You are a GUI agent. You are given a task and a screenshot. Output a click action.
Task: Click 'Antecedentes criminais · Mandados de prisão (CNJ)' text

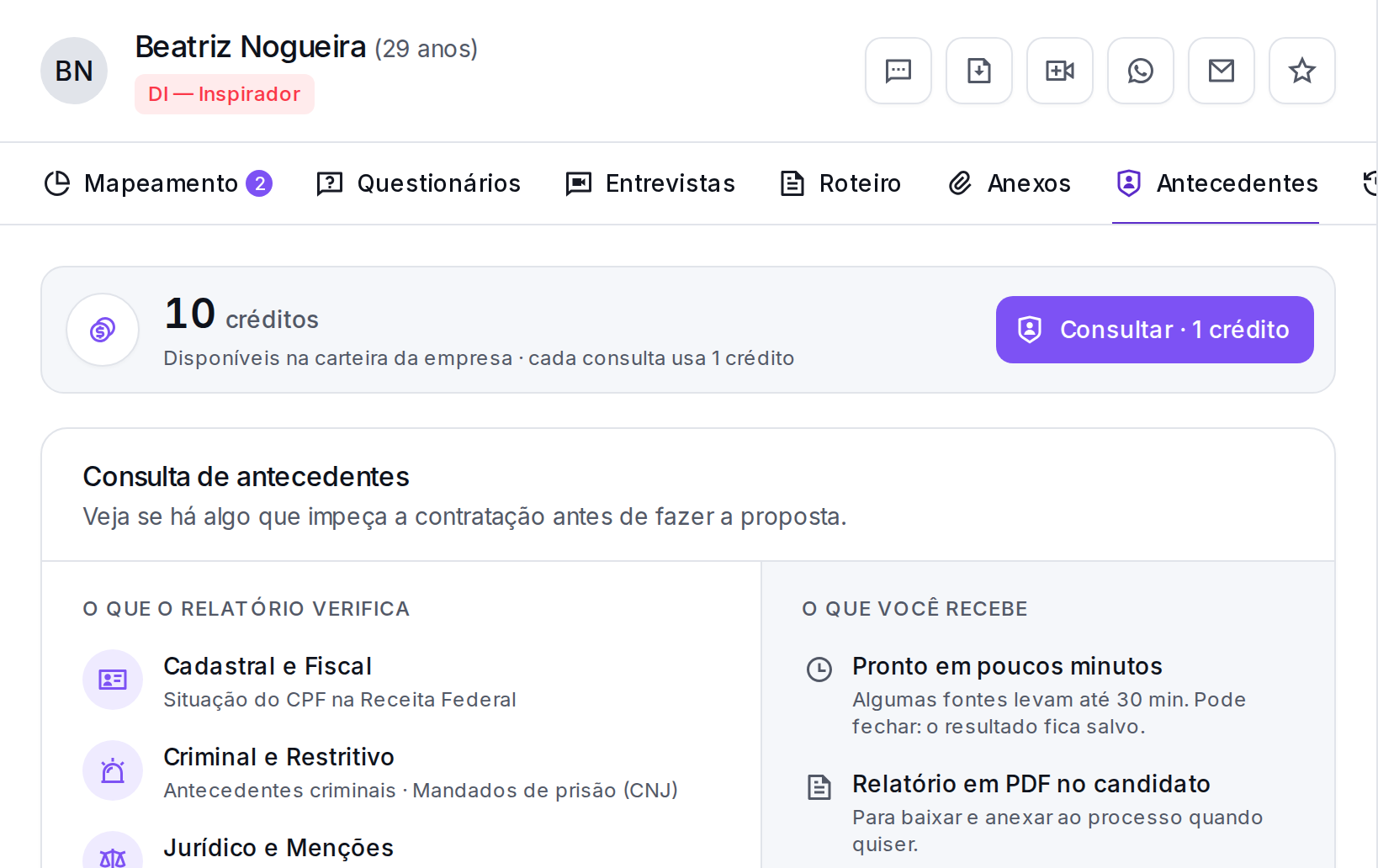[x=421, y=791]
